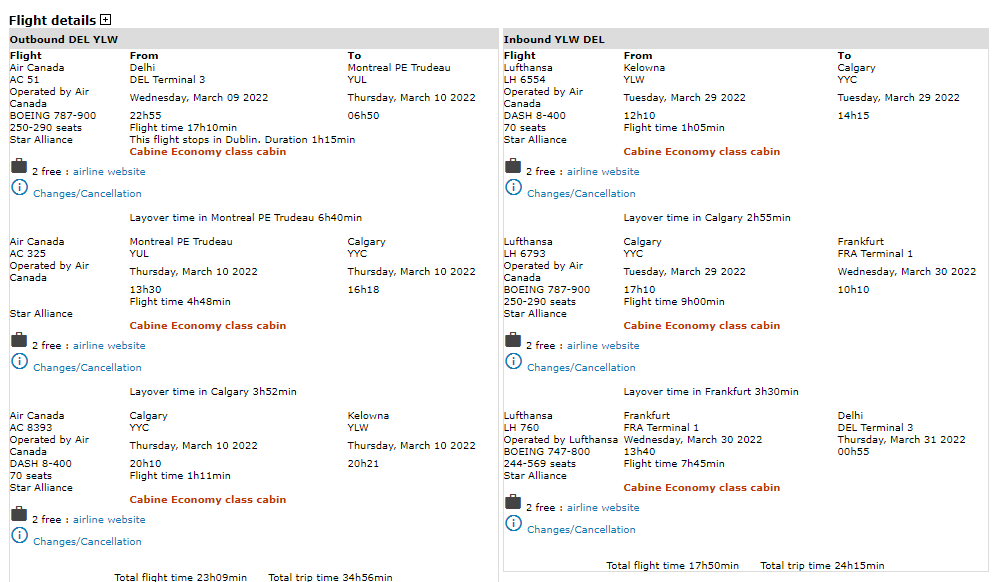The width and height of the screenshot is (1003, 582).
Task: Click the baggage icon for flight AC 325
Action: click(19, 341)
